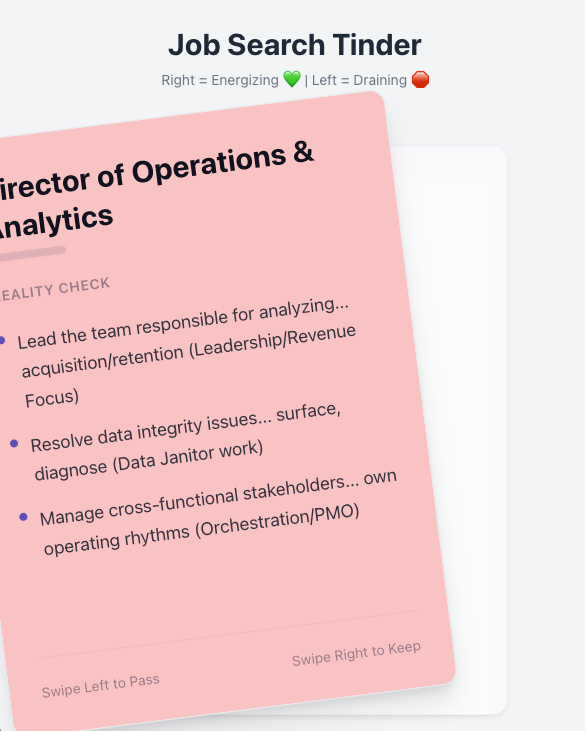
Task: Click the Manage cross-functional stakeholders bullet
Action: tap(218, 512)
